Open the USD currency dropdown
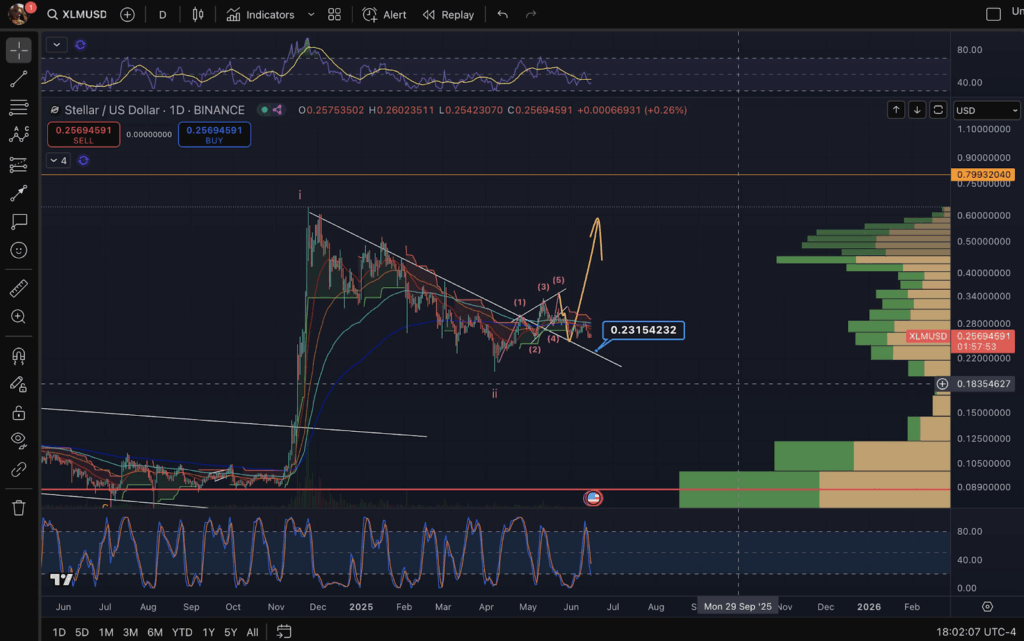Screen dimensions: 1024x641 coord(986,110)
